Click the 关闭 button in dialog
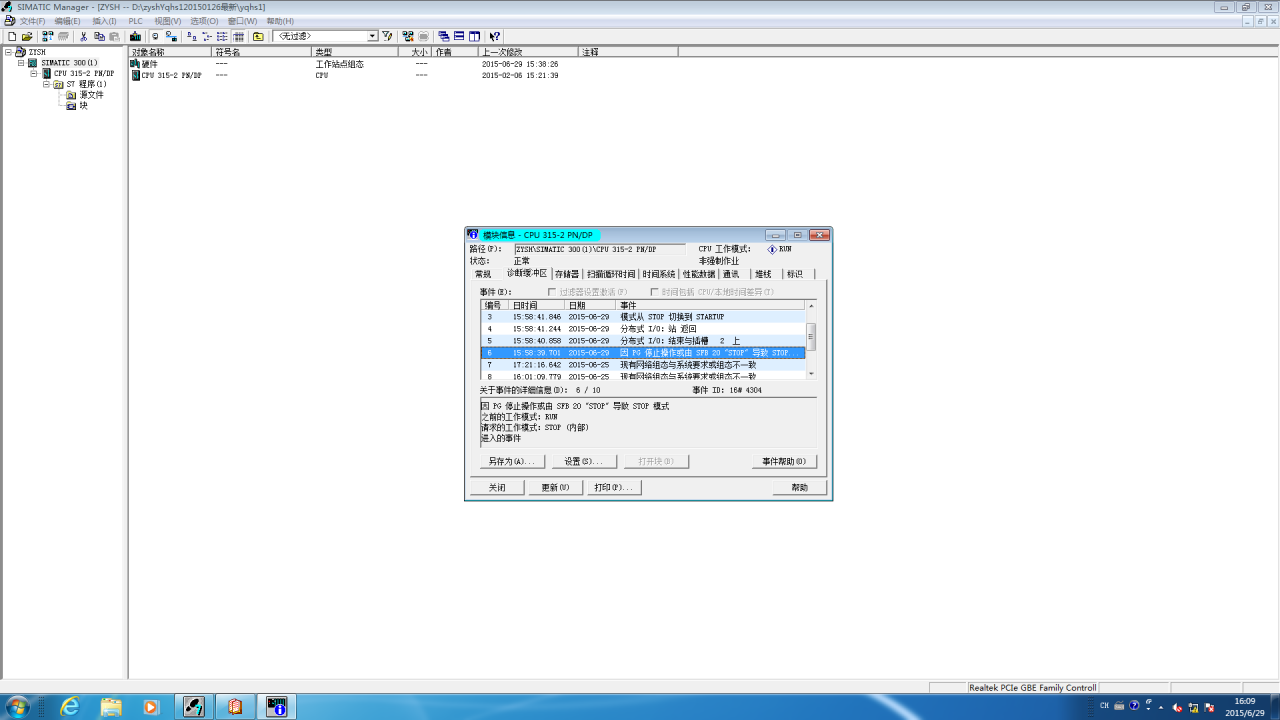The image size is (1280, 720). coord(497,488)
